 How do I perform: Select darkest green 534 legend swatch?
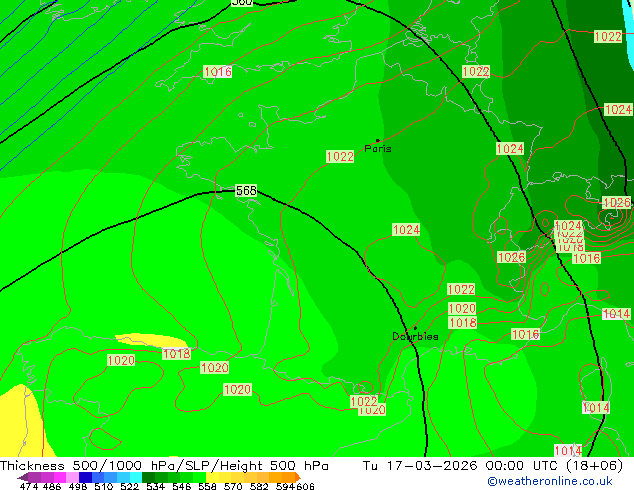coord(148,477)
